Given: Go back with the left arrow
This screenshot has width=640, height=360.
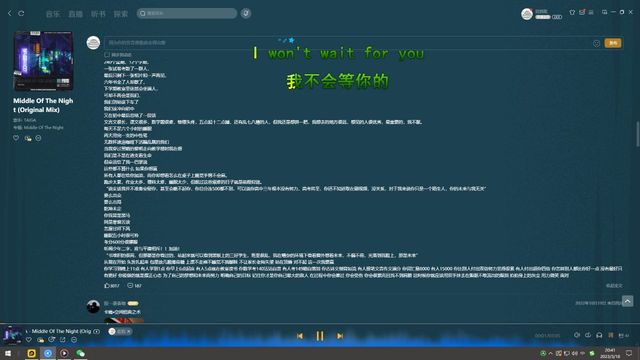Looking at the screenshot, I should pyautogui.click(x=10, y=13).
